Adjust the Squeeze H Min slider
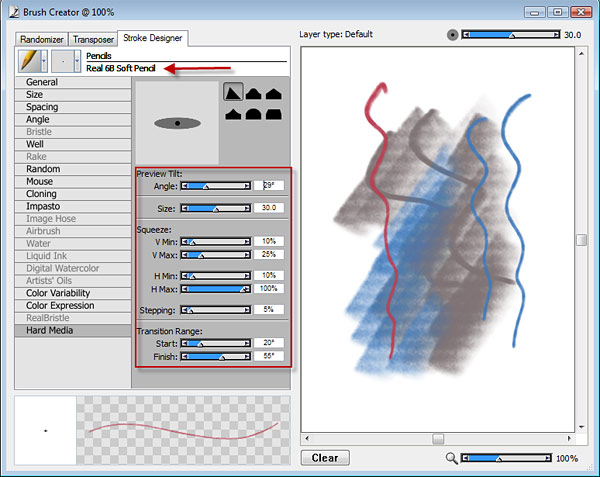Screen dimensions: 600x477 216,276
